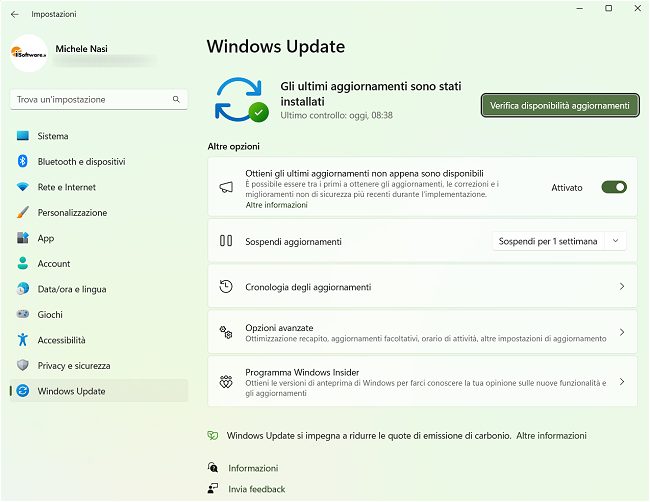Turn off the latest updates toggle
This screenshot has height=502, width=650.
(614, 187)
